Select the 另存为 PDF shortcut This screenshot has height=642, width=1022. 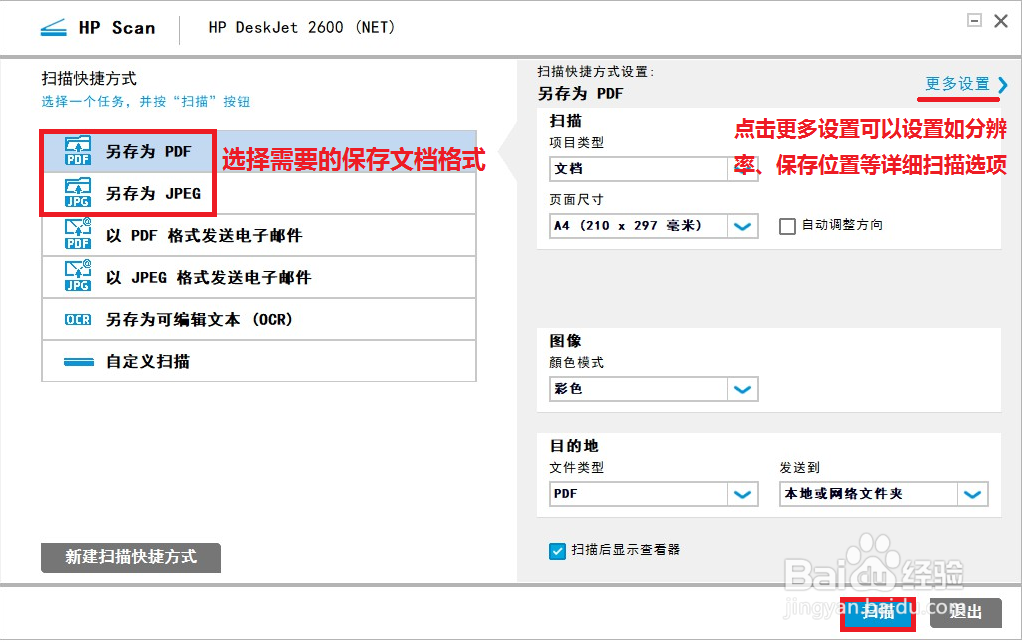tap(259, 151)
